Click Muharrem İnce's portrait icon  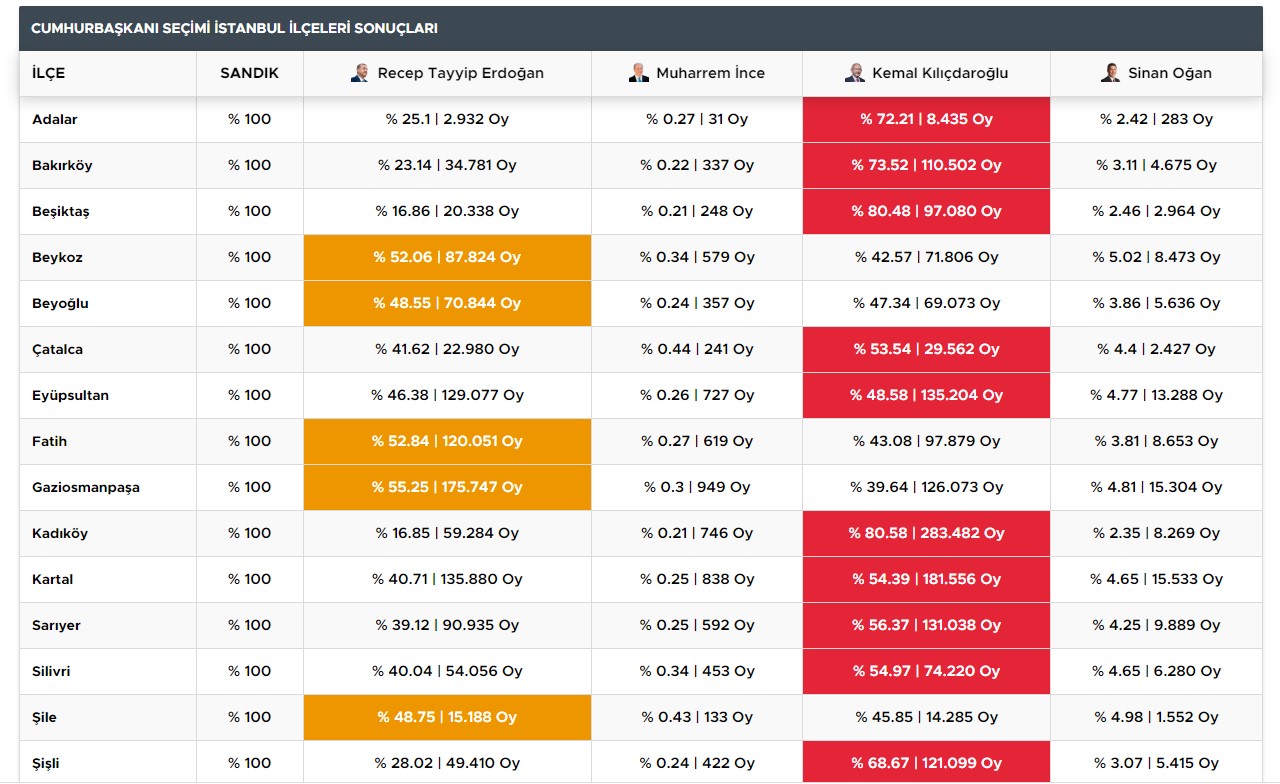click(640, 72)
